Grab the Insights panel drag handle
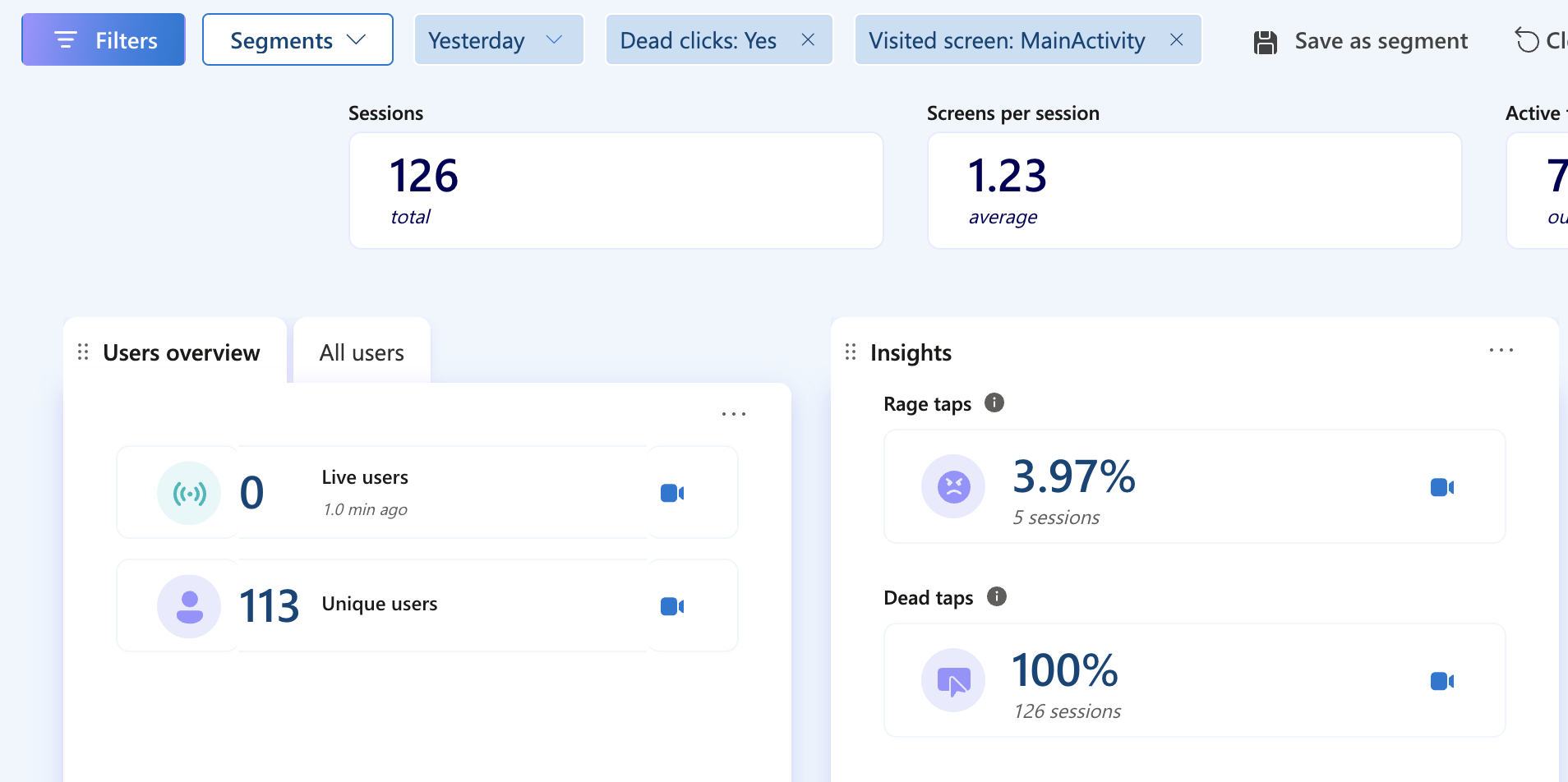 coord(851,352)
